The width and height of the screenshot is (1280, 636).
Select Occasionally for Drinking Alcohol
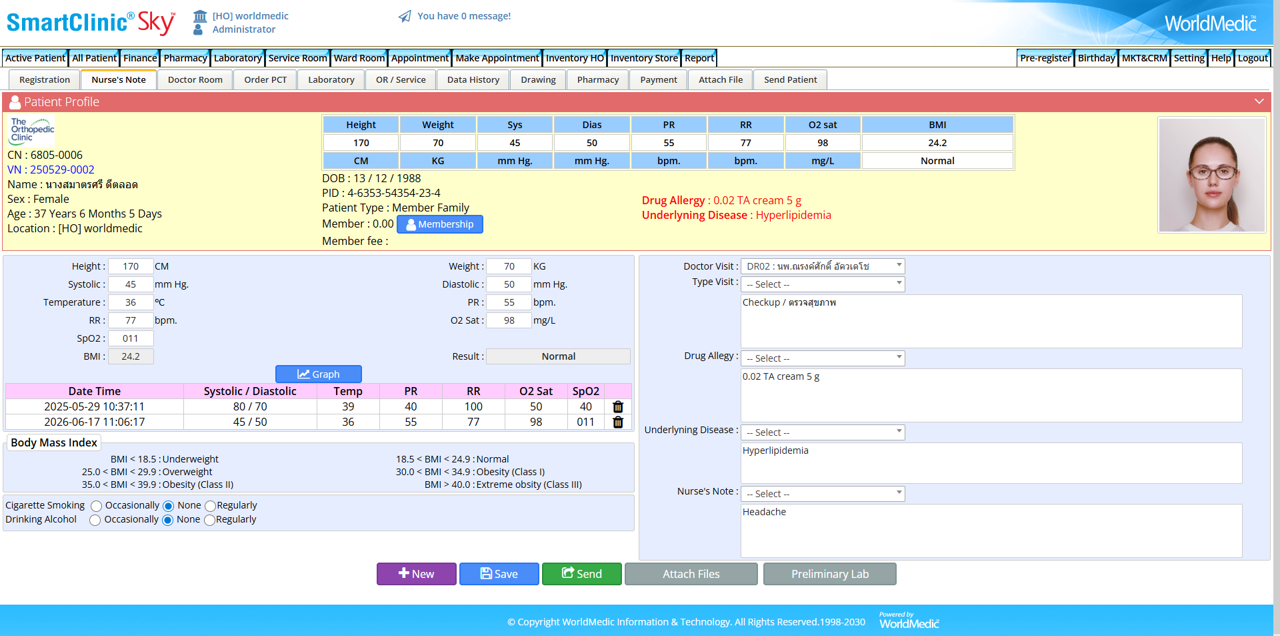coord(95,520)
